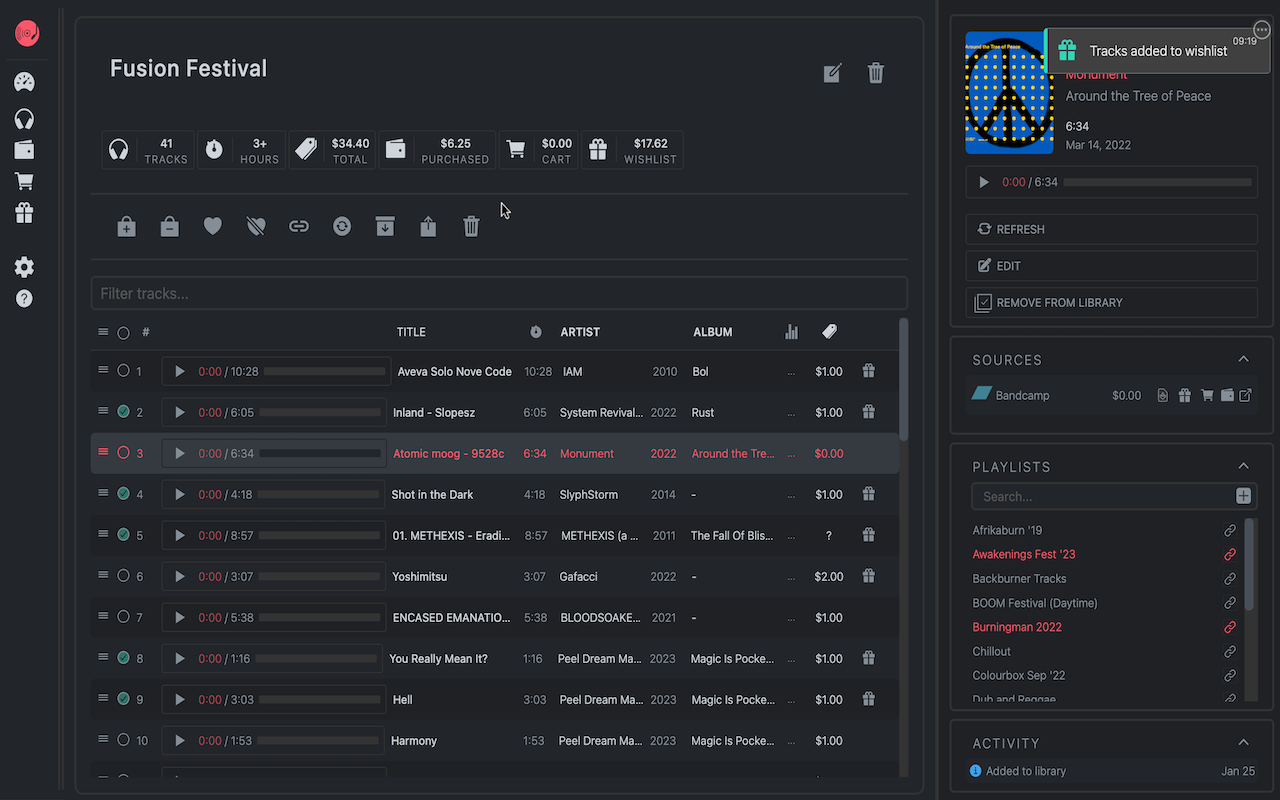Select track 6 Yoshimitsu
This screenshot has width=1280, height=800.
pos(123,576)
